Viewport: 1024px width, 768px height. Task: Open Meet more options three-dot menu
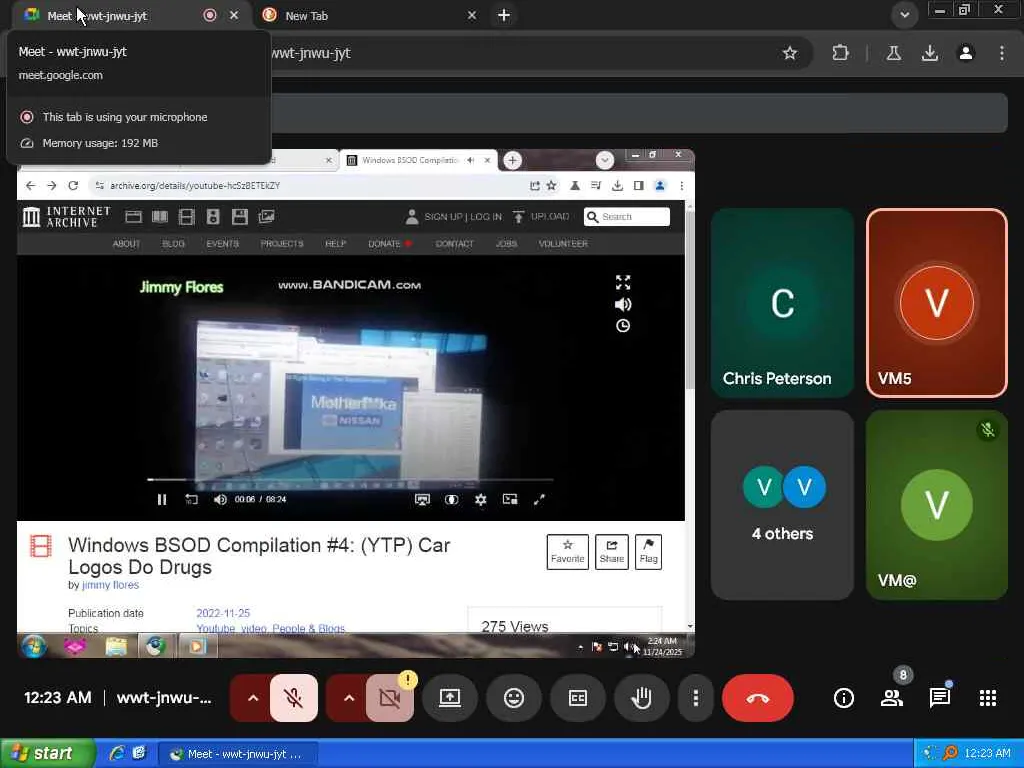(696, 698)
